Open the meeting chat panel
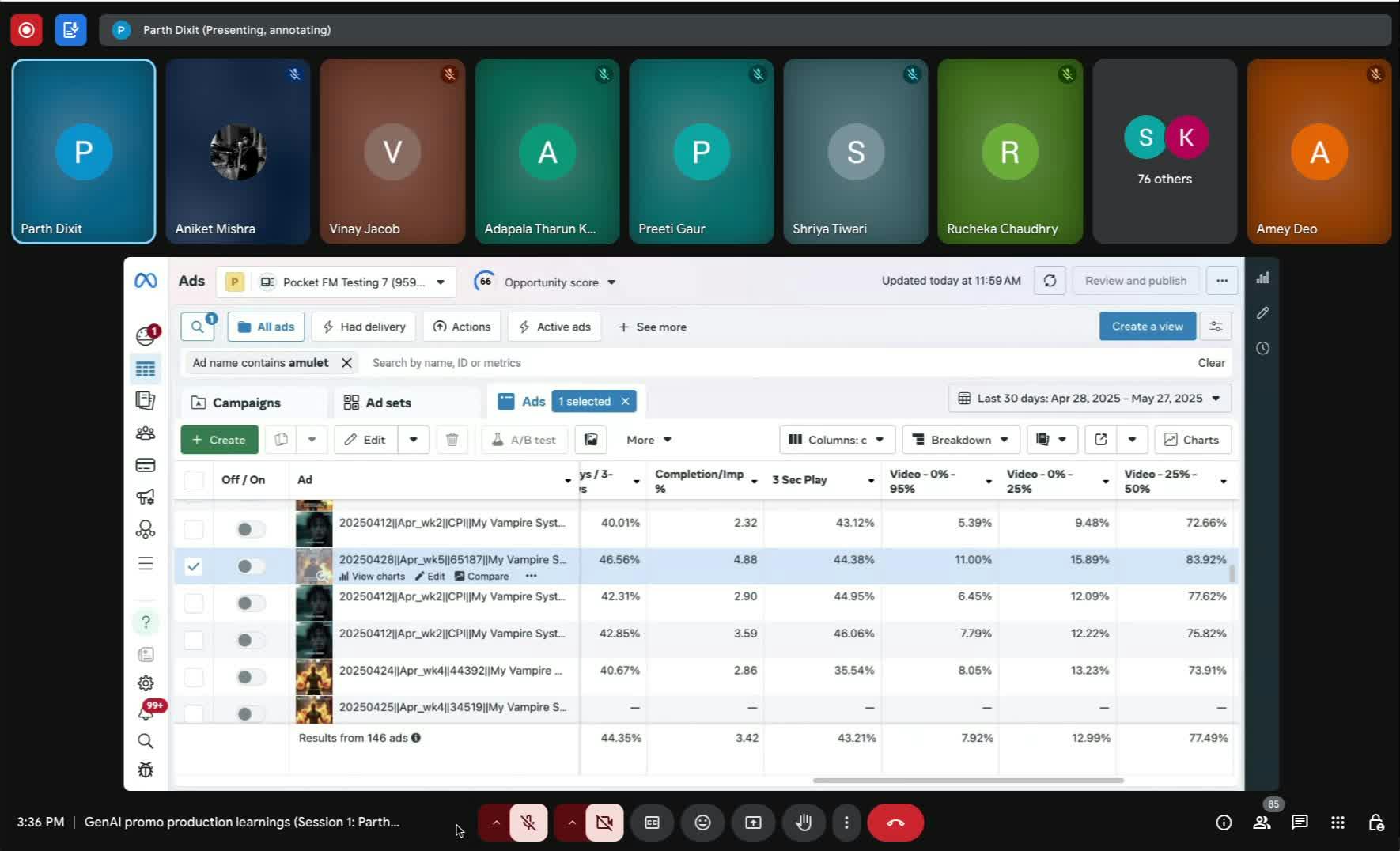 click(x=1300, y=823)
